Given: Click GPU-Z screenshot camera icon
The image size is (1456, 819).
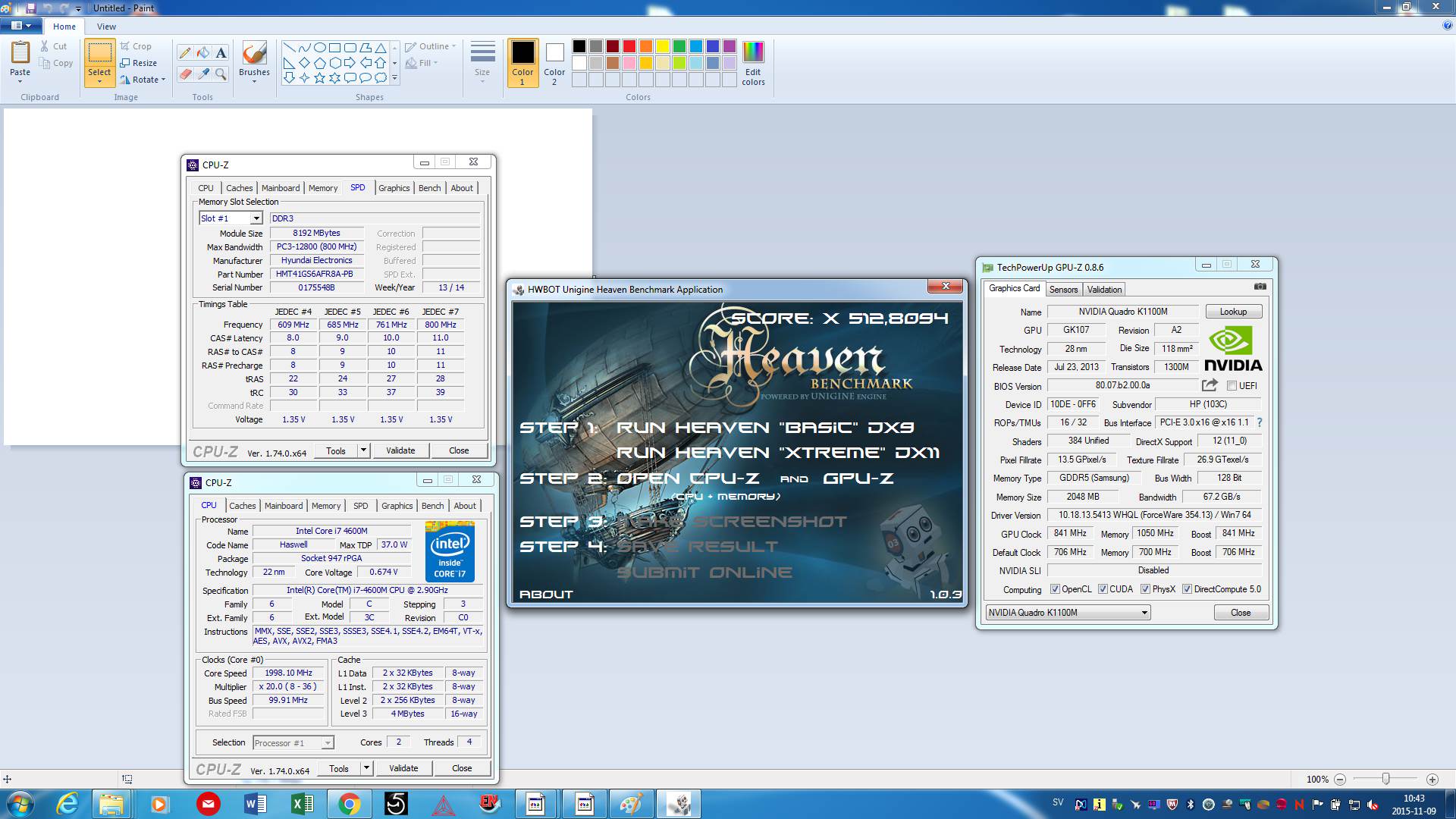Looking at the screenshot, I should 1260,287.
